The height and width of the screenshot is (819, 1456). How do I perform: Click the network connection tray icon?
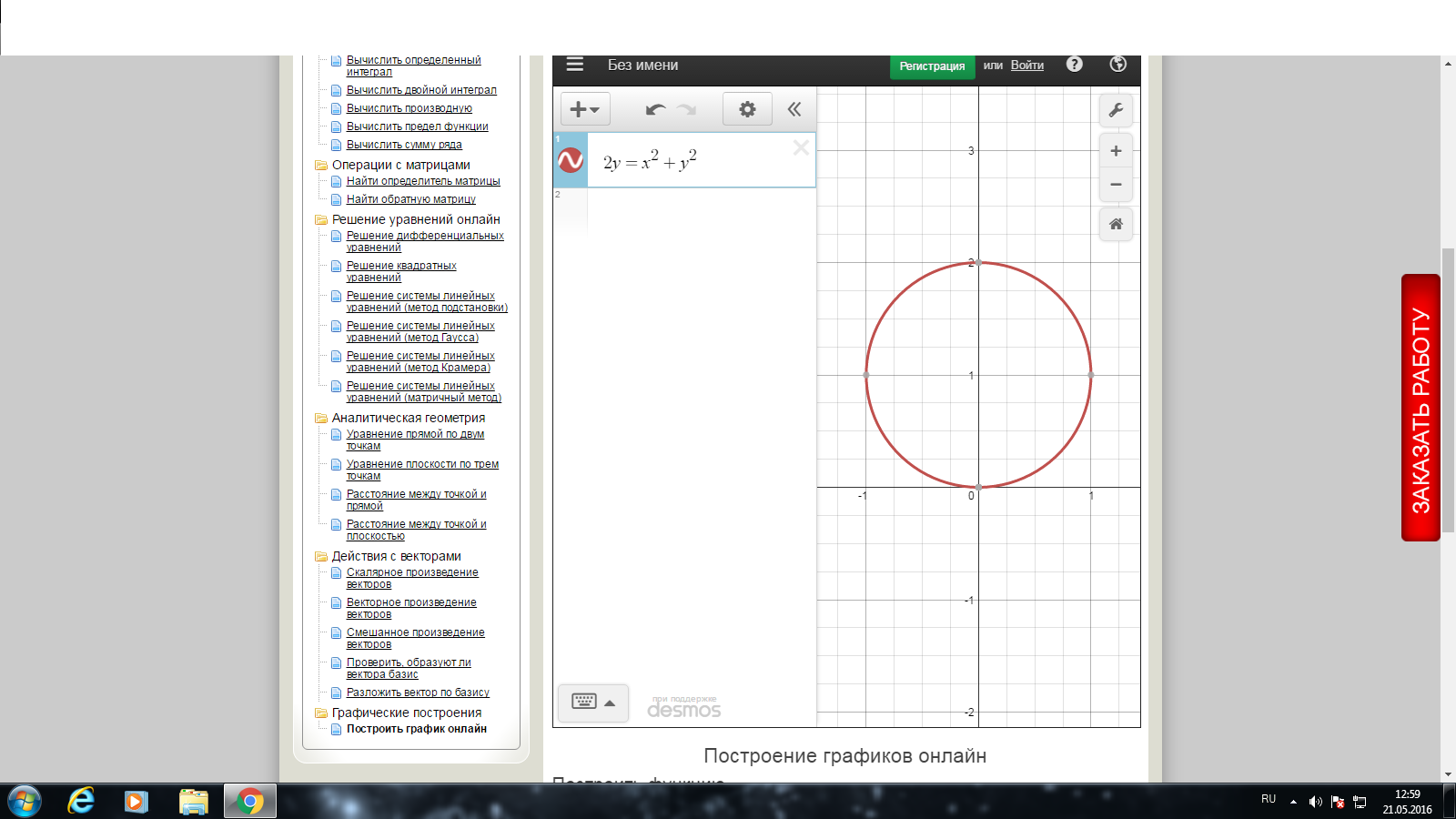[x=1360, y=801]
